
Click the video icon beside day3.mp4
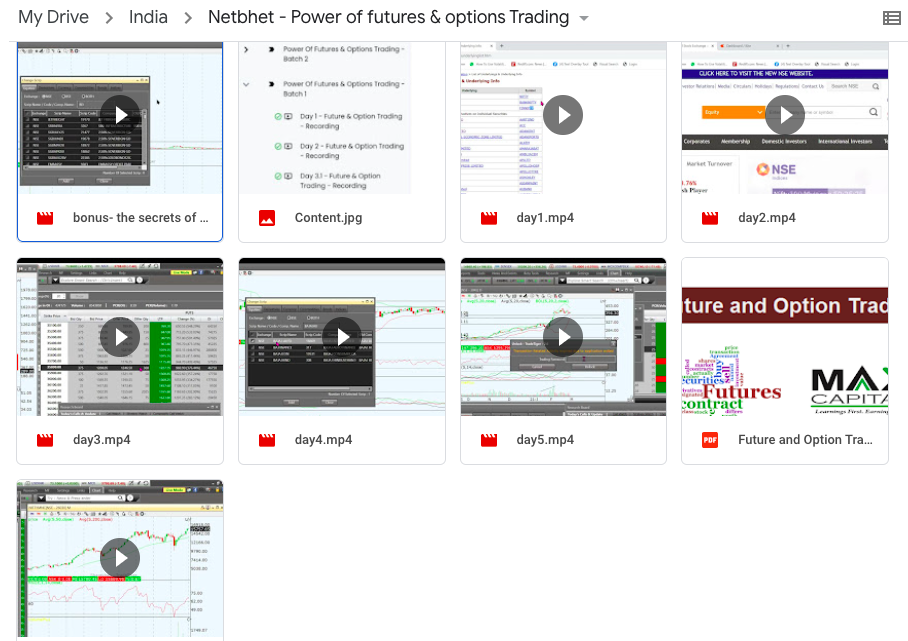[45, 440]
